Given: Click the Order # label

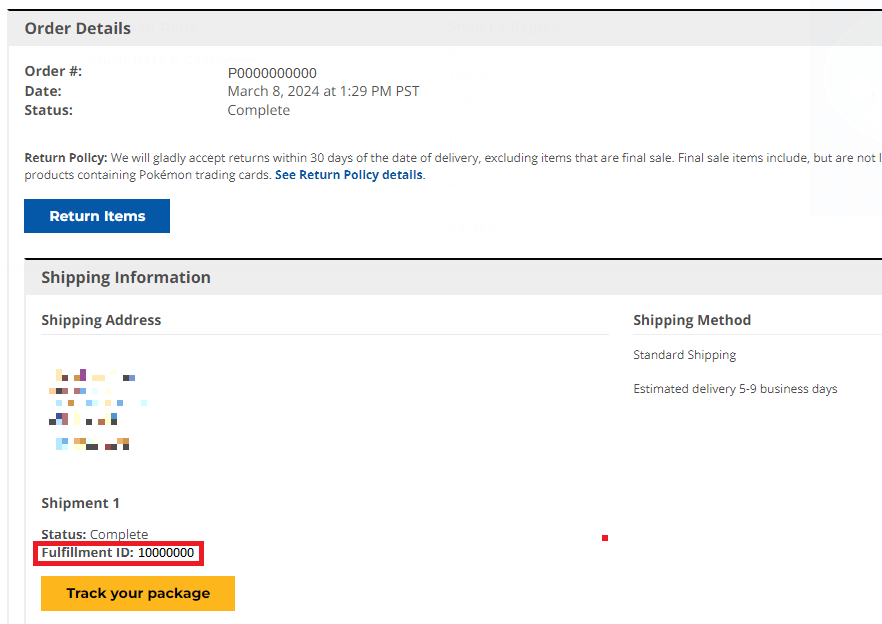Looking at the screenshot, I should pyautogui.click(x=53, y=72).
